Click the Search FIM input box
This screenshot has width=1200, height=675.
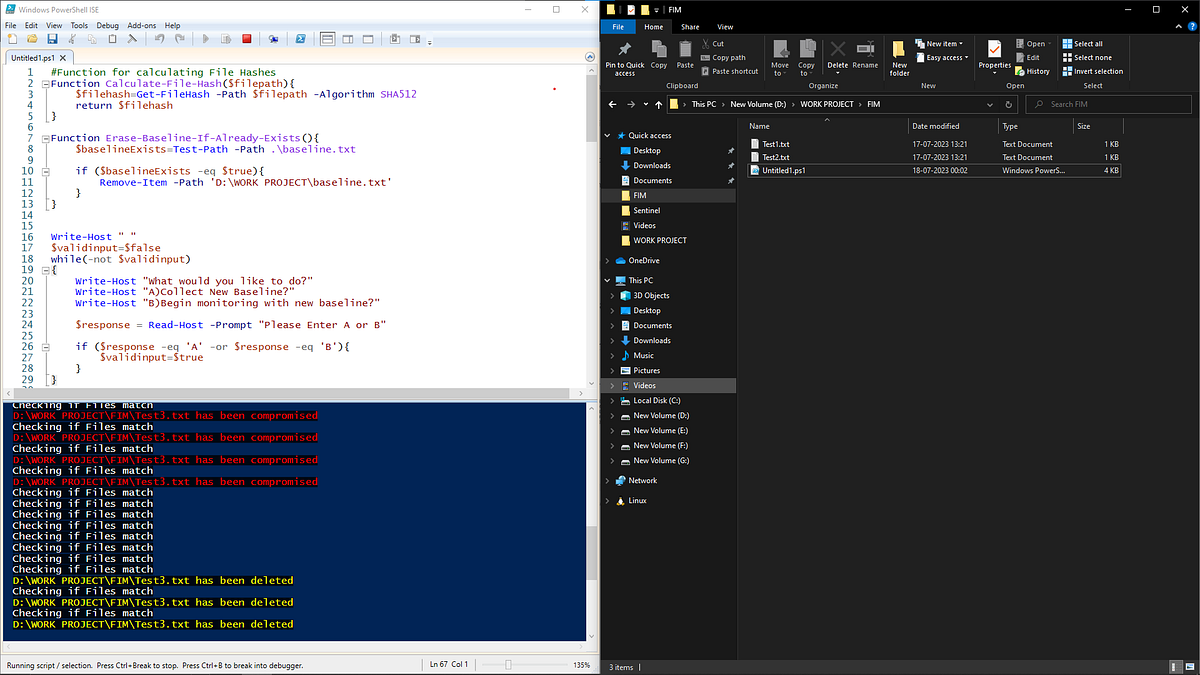(1108, 104)
